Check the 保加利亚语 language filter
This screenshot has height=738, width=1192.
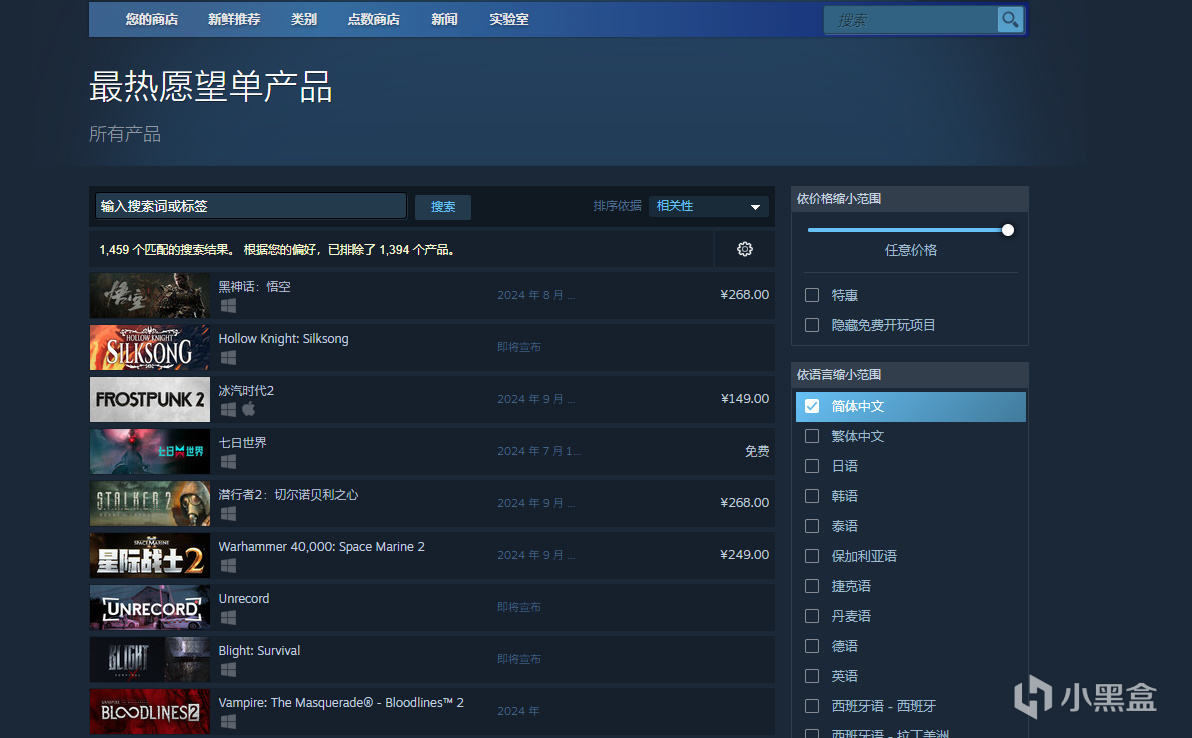[812, 556]
